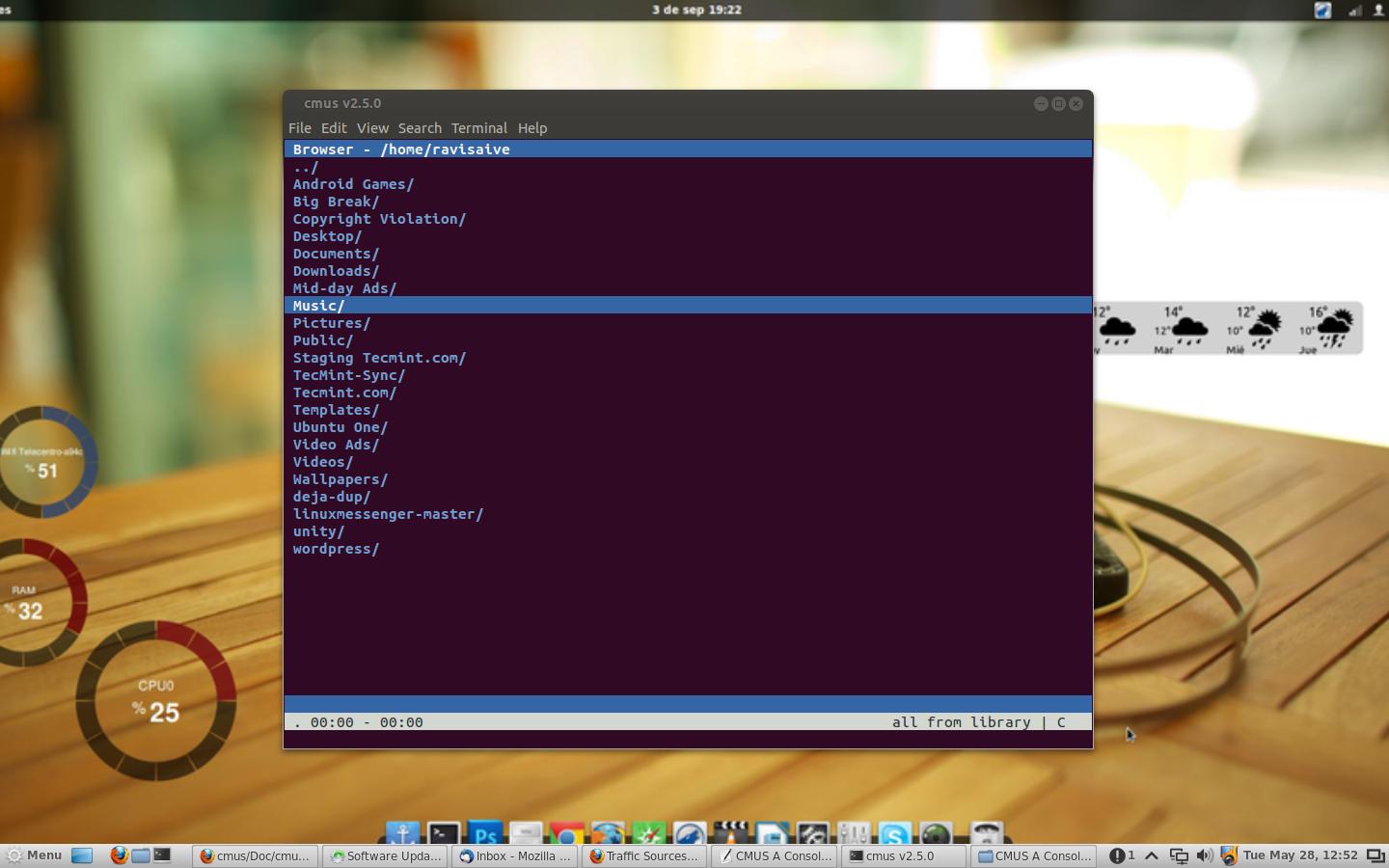Screen dimensions: 1389x868
Task: Open the Photoshop icon in the dock
Action: point(485,833)
